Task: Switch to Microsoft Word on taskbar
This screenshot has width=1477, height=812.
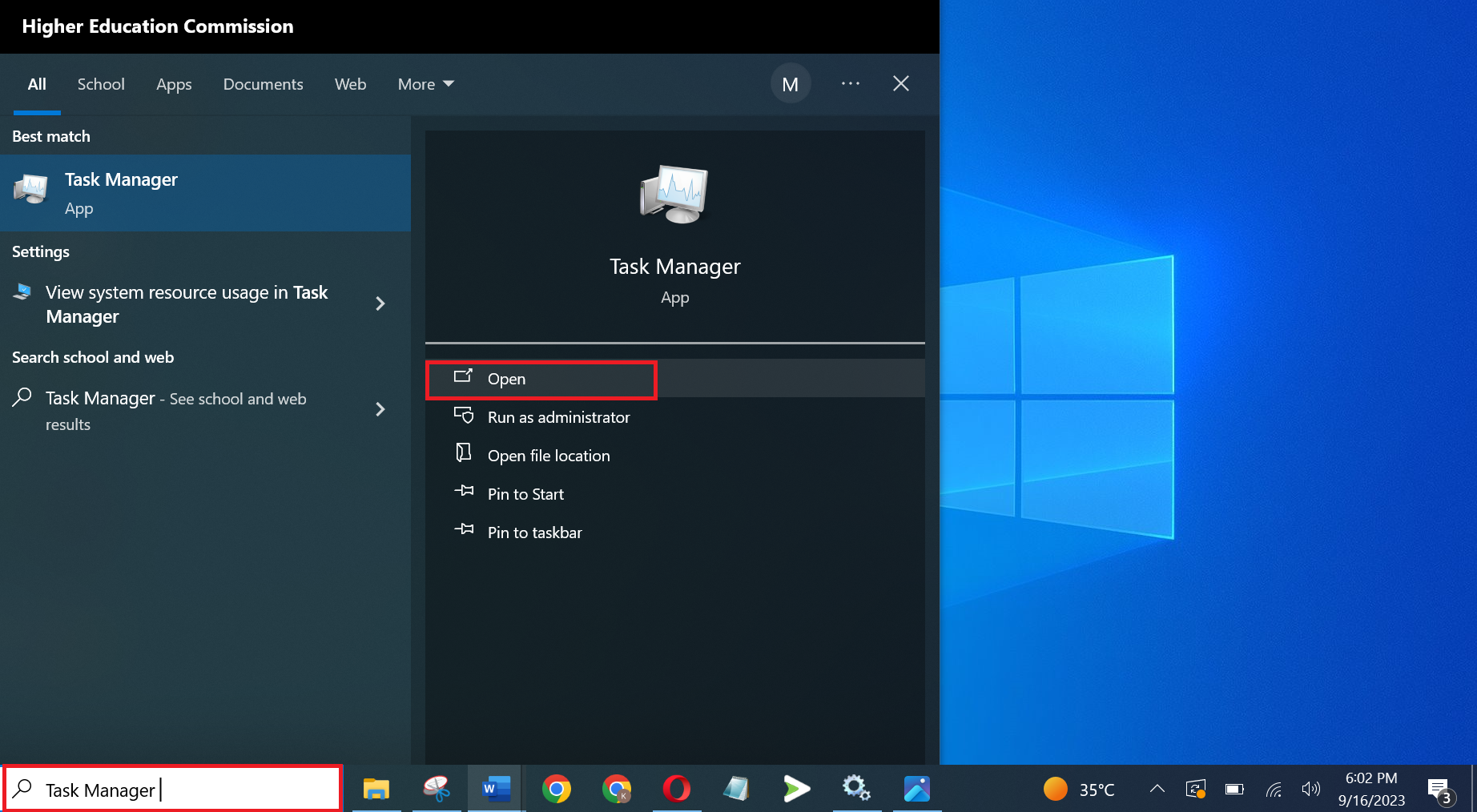Action: 497,789
